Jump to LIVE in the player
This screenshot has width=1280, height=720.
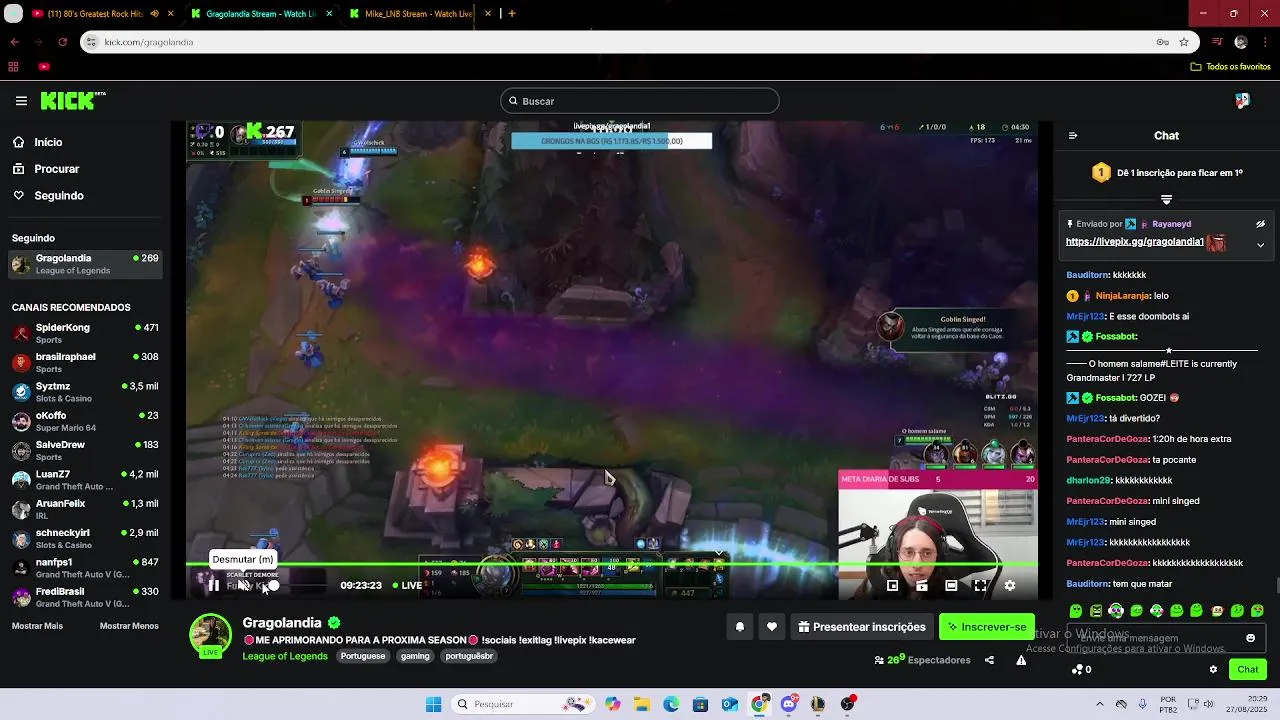click(x=407, y=585)
